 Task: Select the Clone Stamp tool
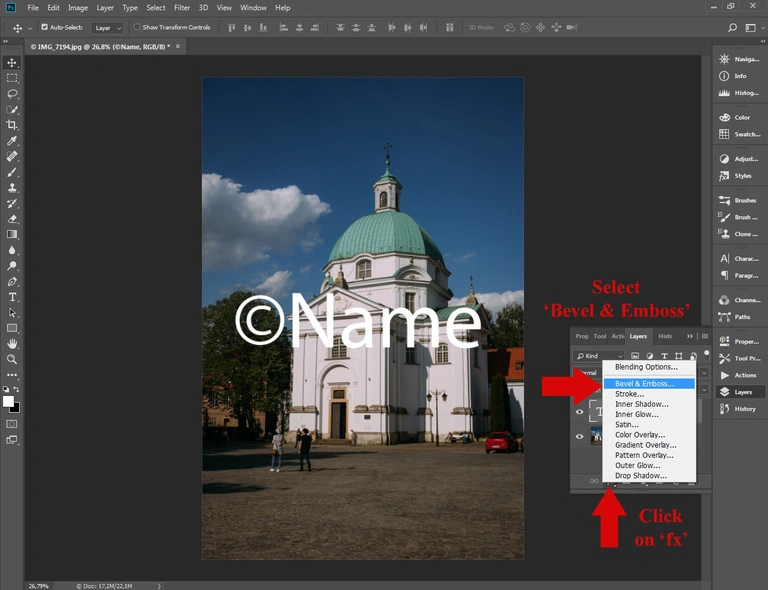click(12, 188)
